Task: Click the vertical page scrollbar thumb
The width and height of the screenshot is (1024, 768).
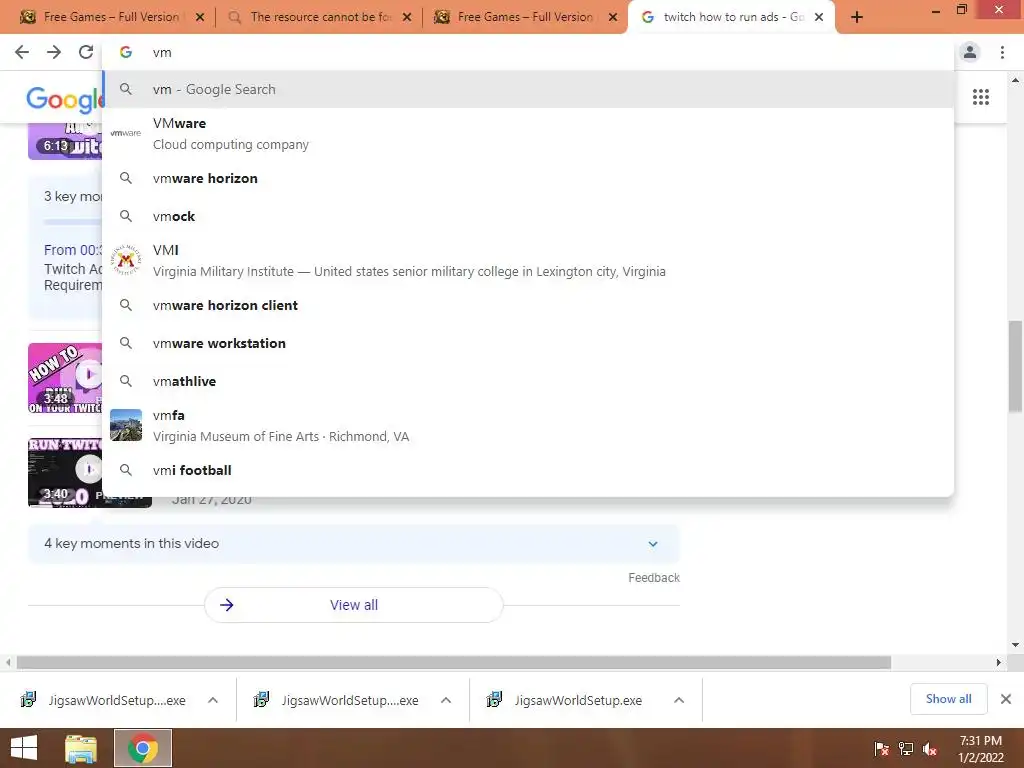Action: coord(1015,366)
